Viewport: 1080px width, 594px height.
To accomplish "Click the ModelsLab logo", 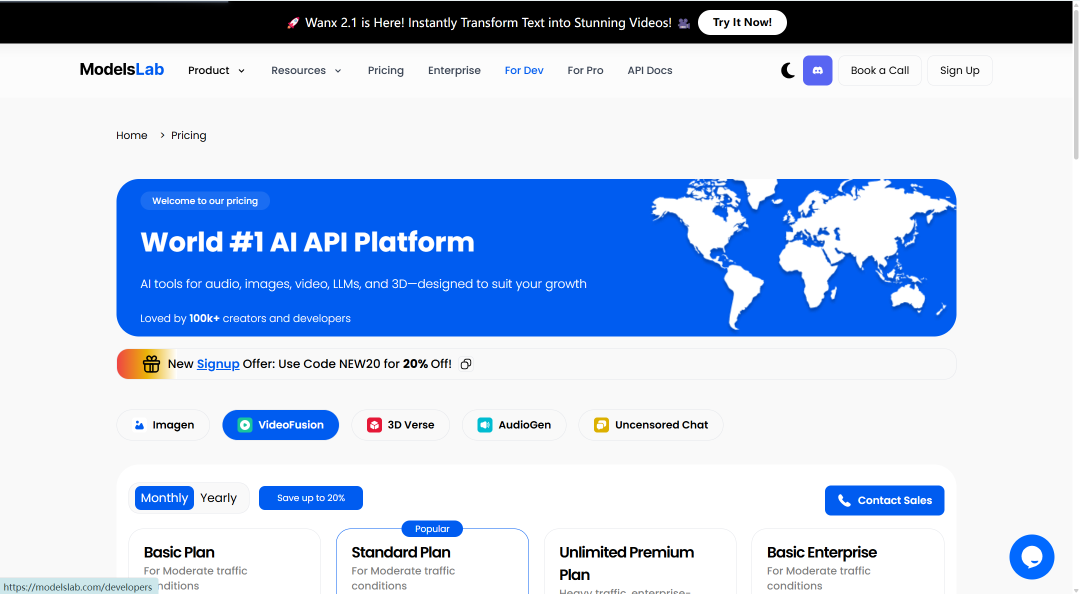I will [122, 70].
